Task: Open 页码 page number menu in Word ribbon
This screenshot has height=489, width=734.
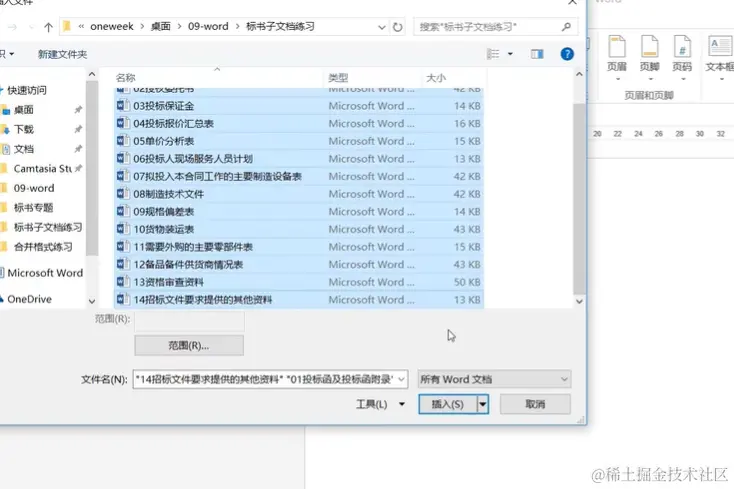Action: point(682,58)
